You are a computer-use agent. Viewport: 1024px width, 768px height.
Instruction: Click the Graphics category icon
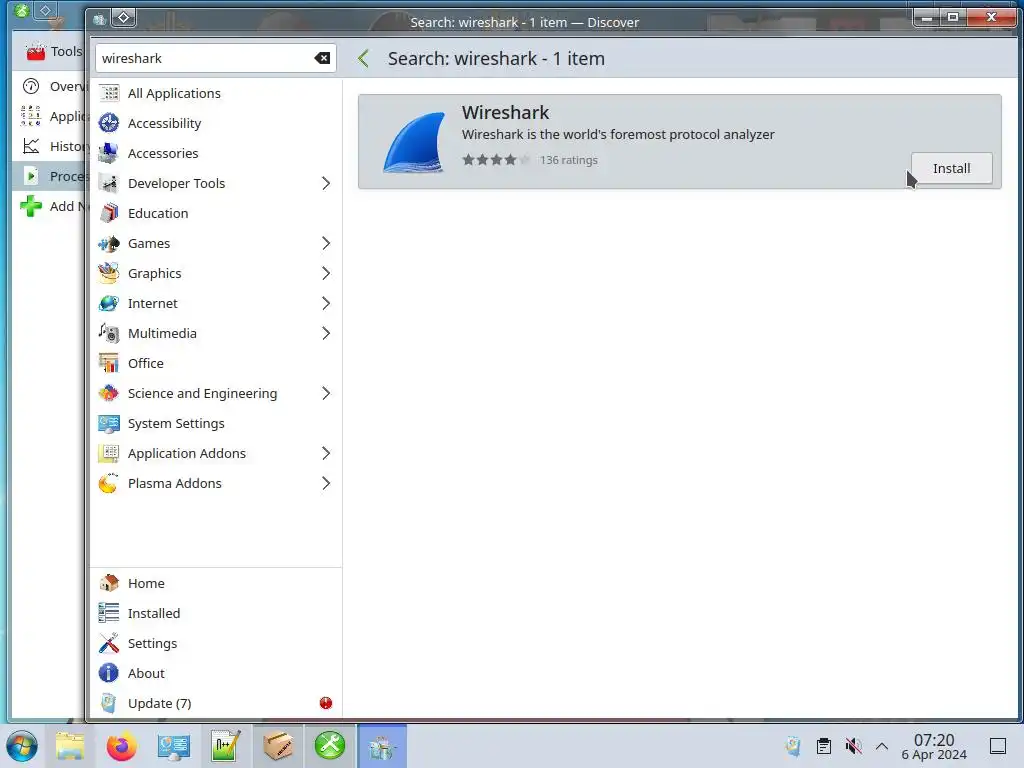[x=108, y=274]
